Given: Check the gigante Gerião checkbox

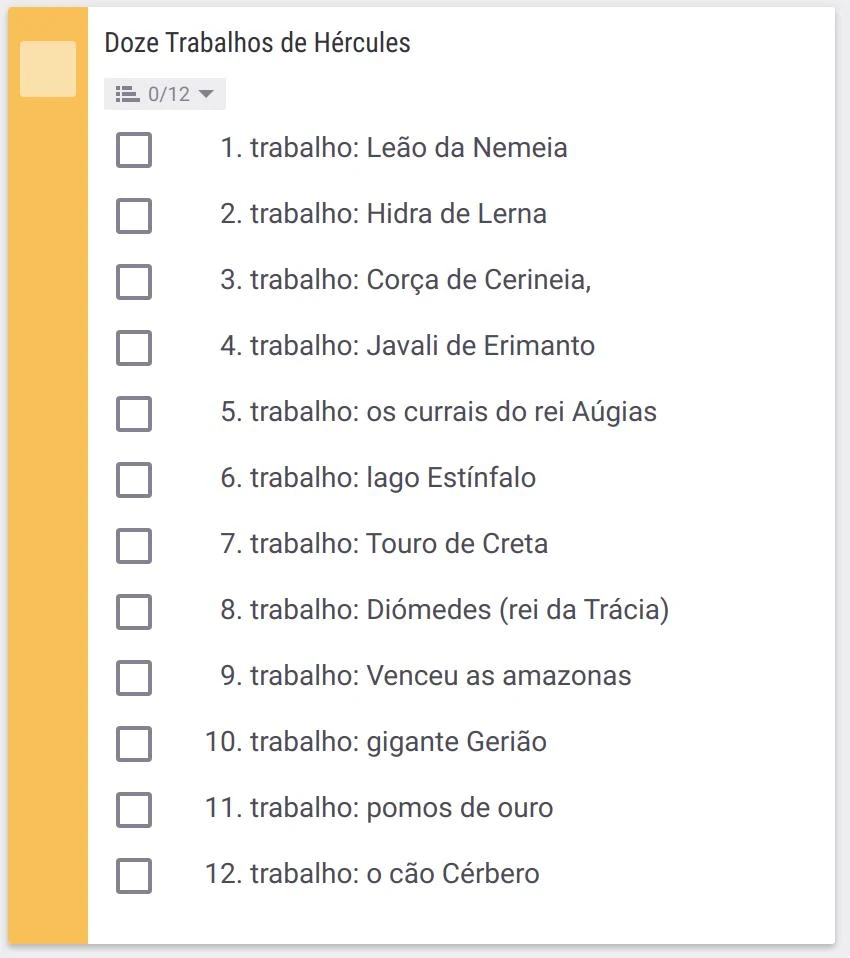Looking at the screenshot, I should point(134,744).
